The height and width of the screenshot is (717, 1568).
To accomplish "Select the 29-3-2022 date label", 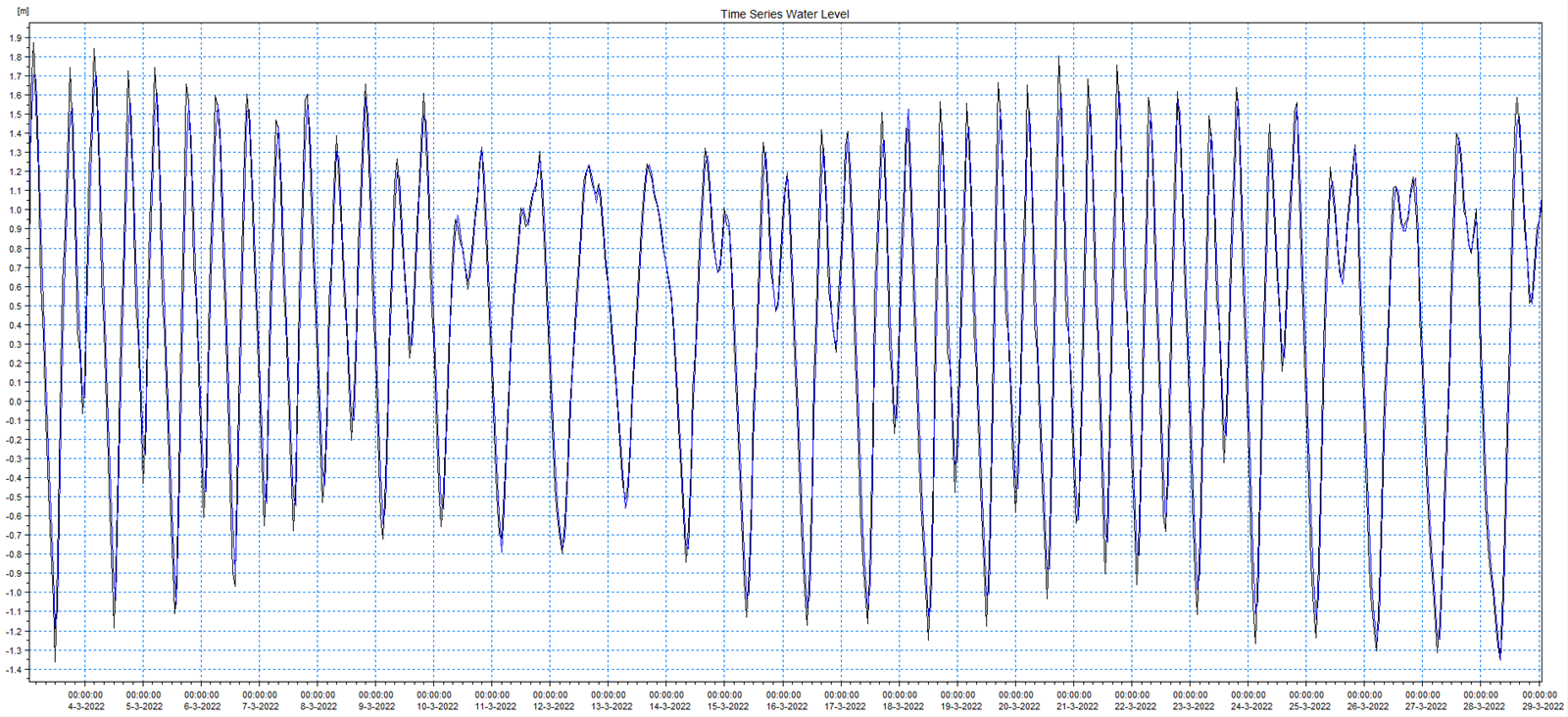I will click(1542, 706).
